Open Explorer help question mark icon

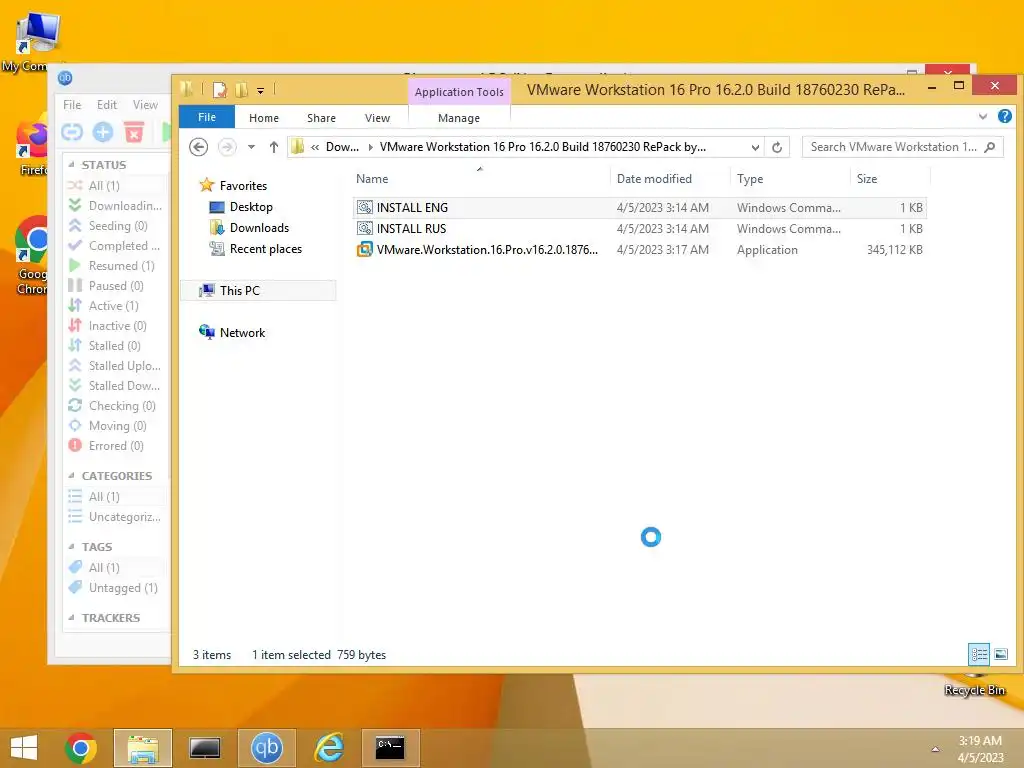(1004, 117)
